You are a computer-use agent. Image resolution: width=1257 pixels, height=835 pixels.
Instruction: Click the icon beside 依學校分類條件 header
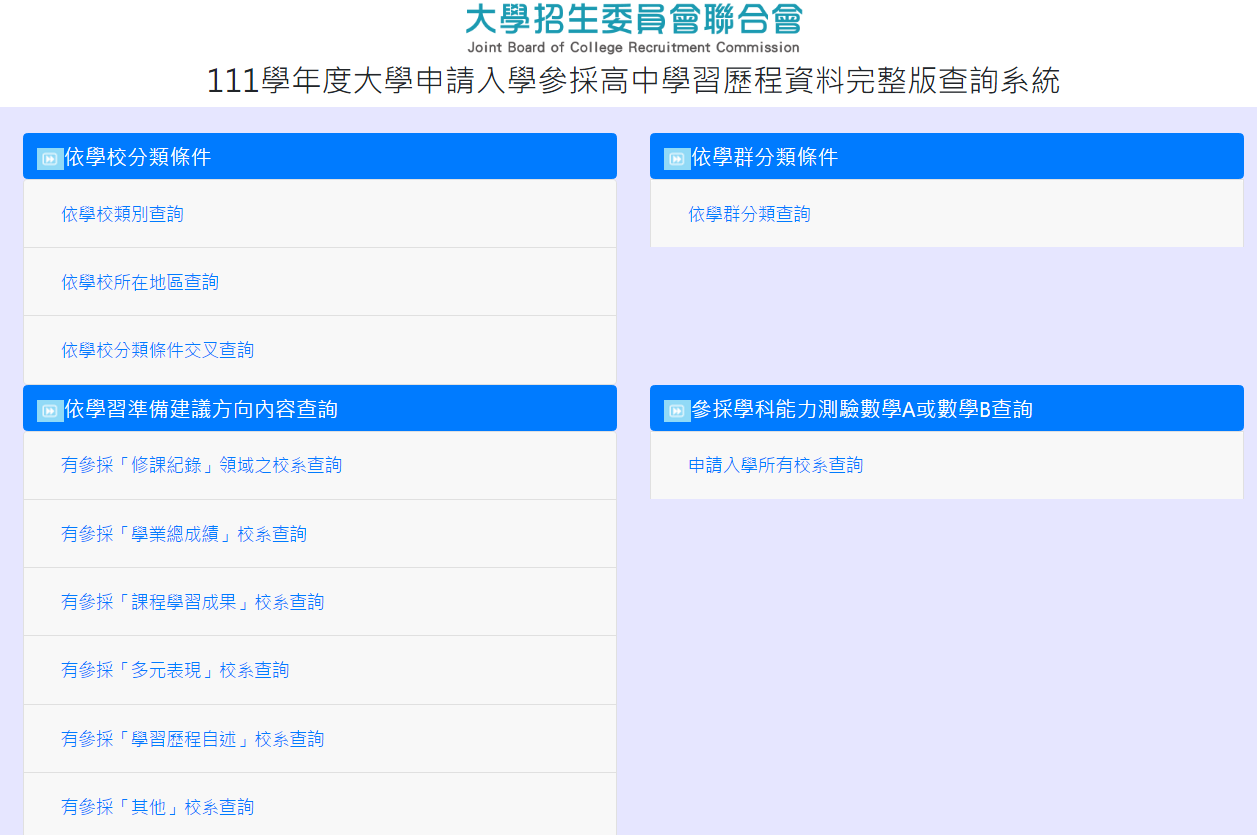click(x=50, y=158)
